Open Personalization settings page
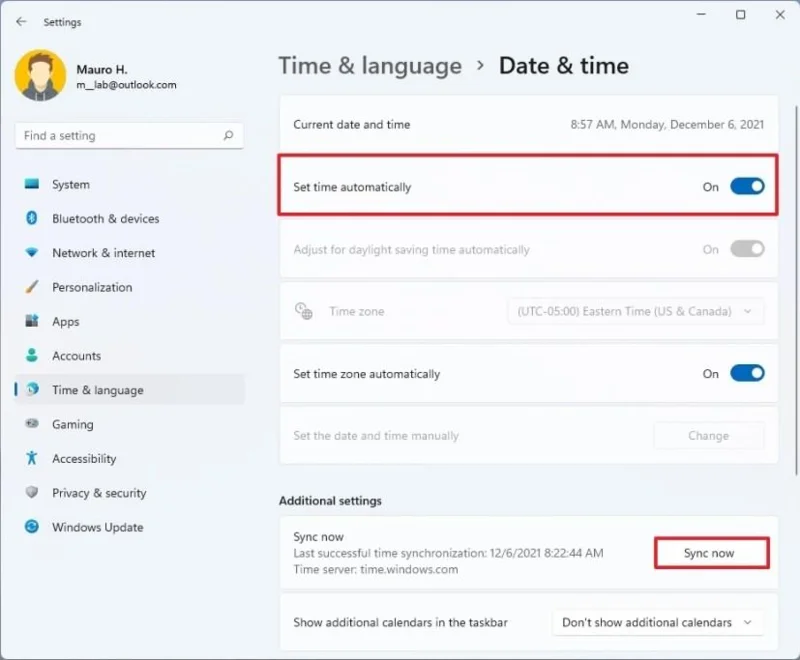The height and width of the screenshot is (660, 800). tap(129, 287)
